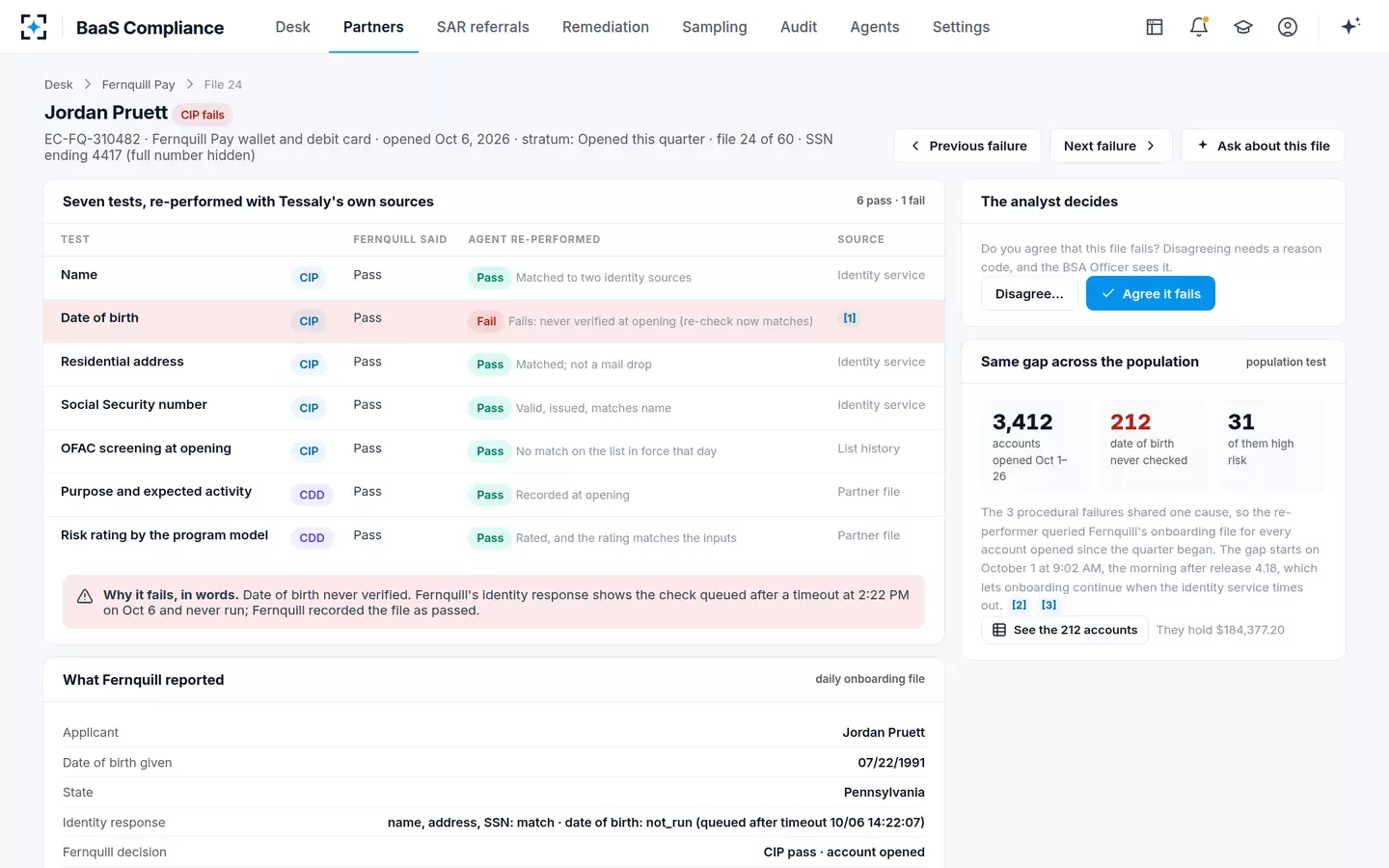
Task: Open the Audit tab
Action: pyautogui.click(x=799, y=27)
